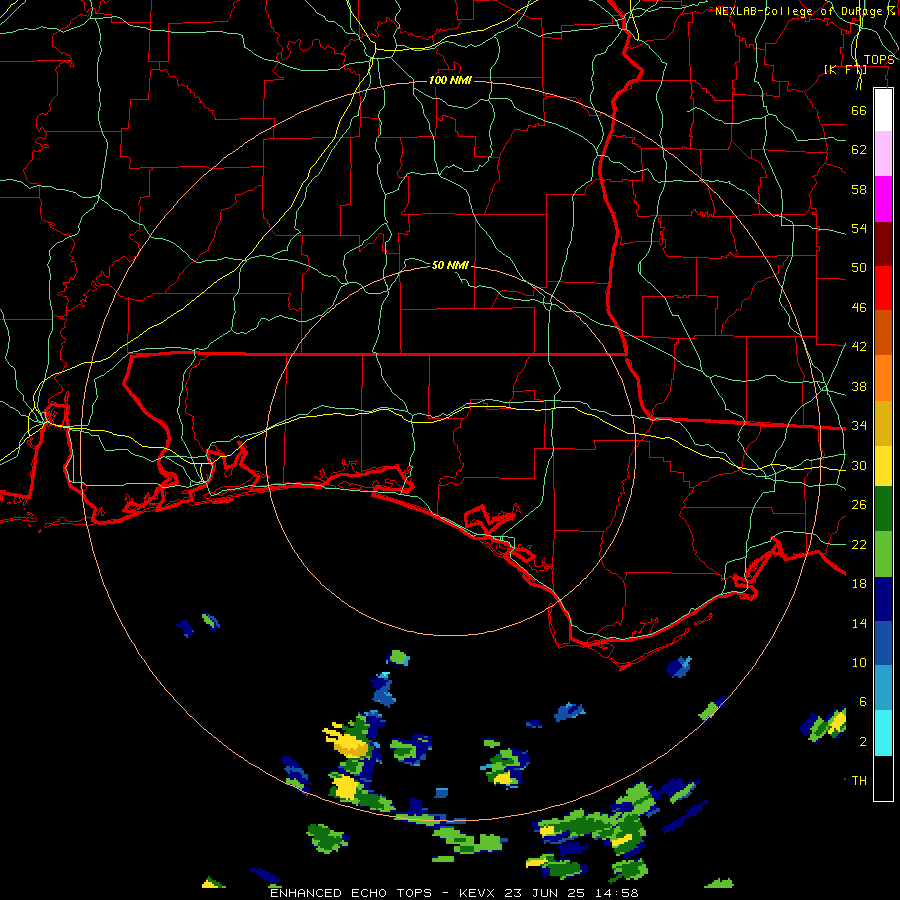Select the "10" legend value

click(x=859, y=662)
